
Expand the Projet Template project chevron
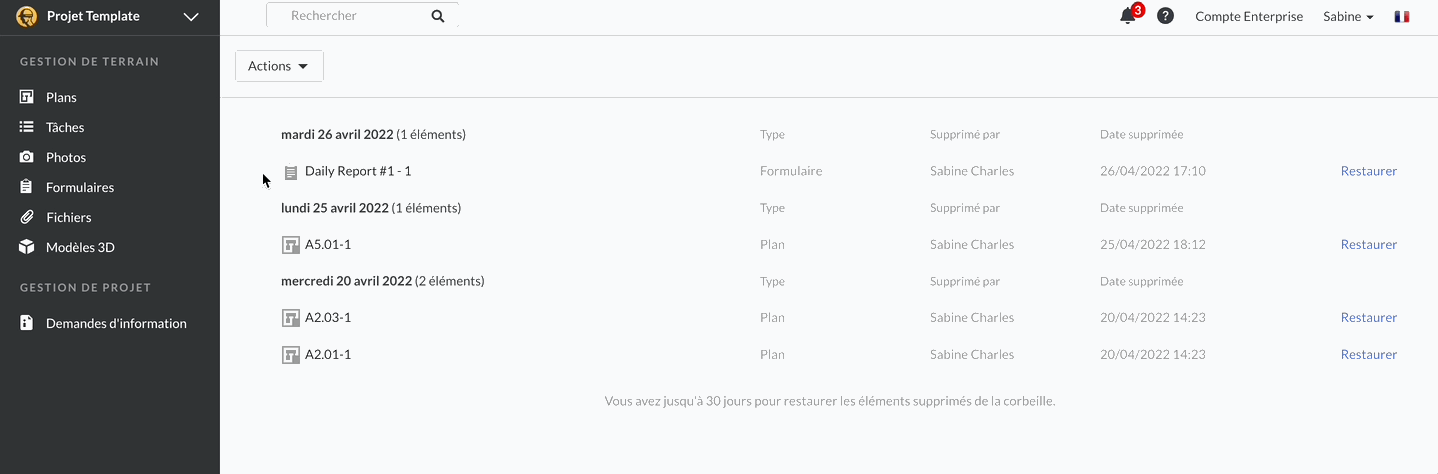click(191, 17)
